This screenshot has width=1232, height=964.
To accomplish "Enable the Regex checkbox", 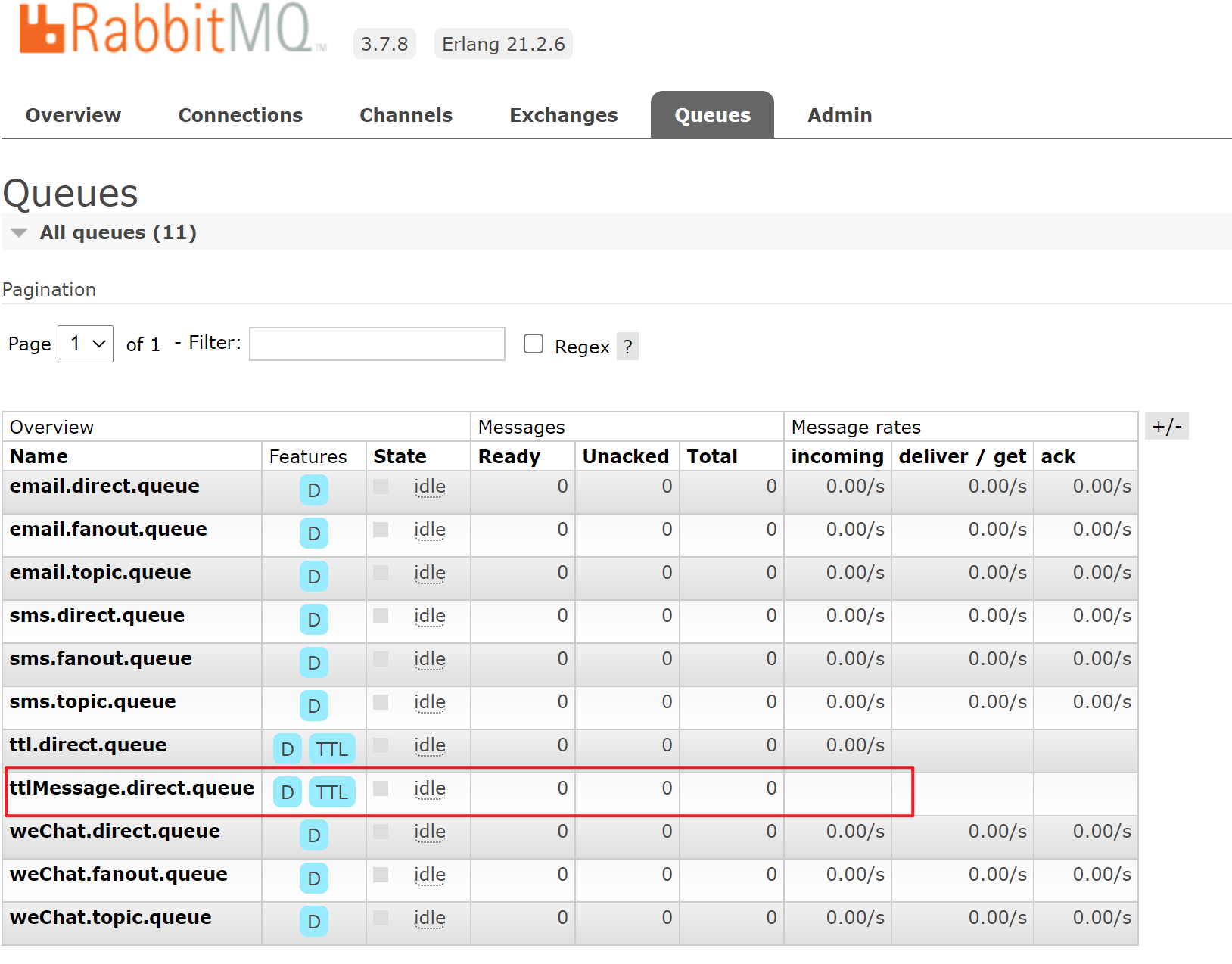I will pyautogui.click(x=534, y=344).
